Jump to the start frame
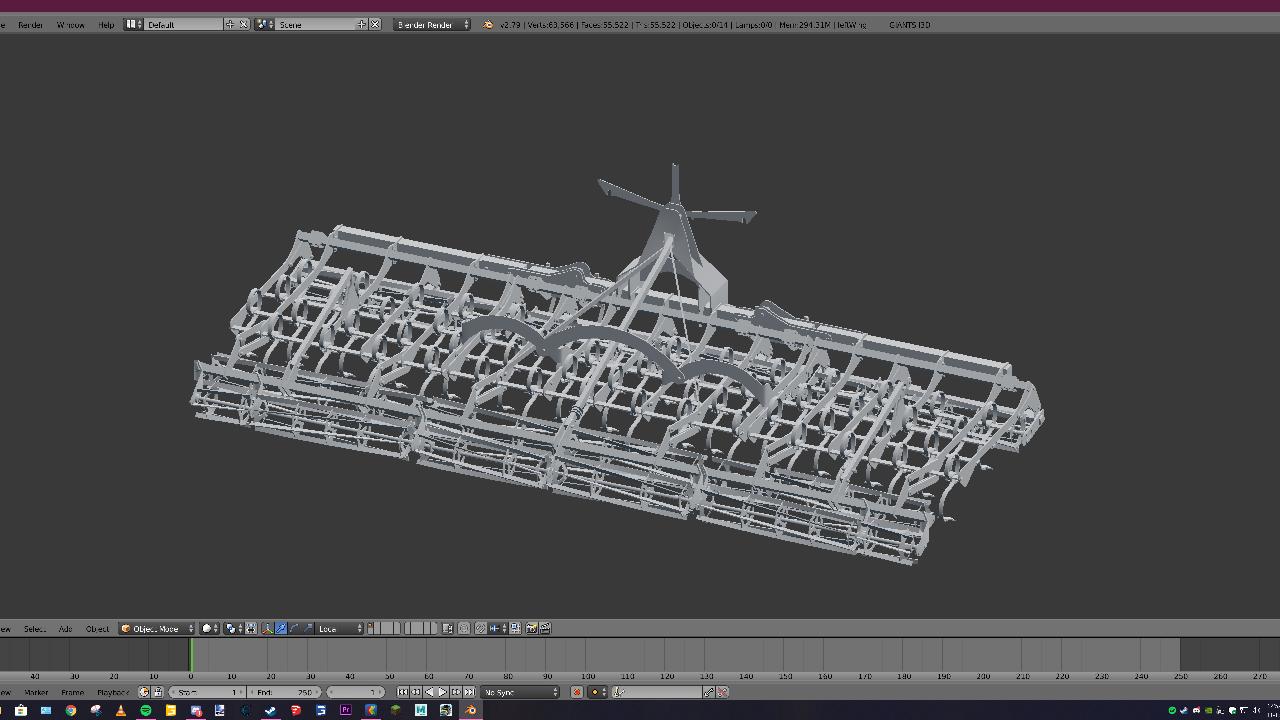 click(x=403, y=692)
